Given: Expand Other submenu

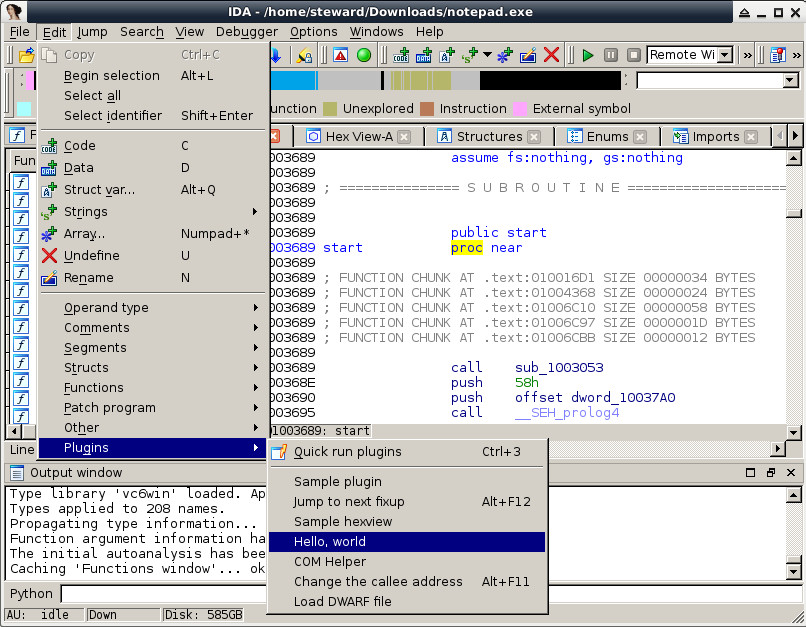Looking at the screenshot, I should click(153, 428).
